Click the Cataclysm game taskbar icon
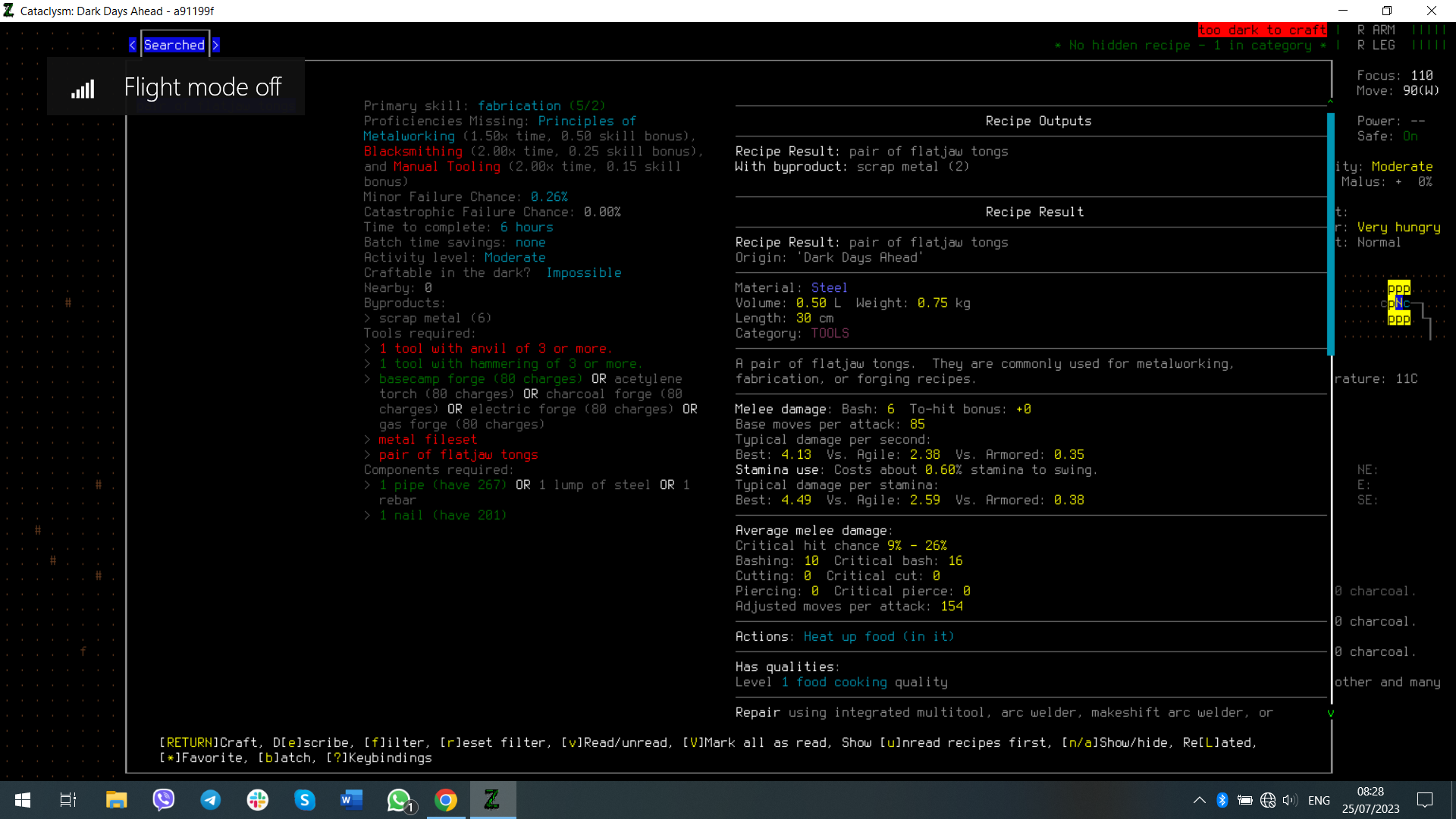1456x819 pixels. coord(492,800)
